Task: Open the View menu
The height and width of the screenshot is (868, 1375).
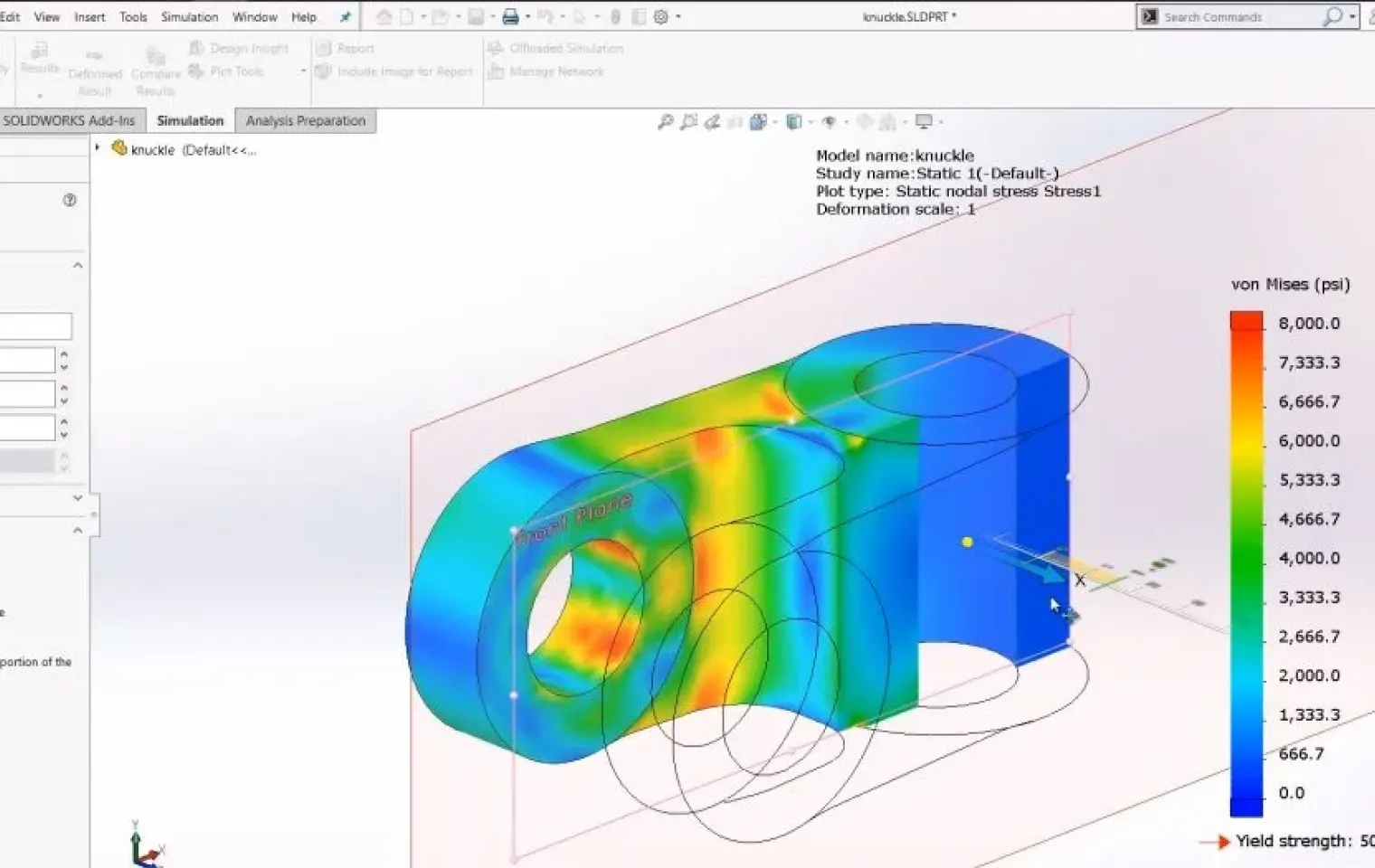Action: [46, 16]
